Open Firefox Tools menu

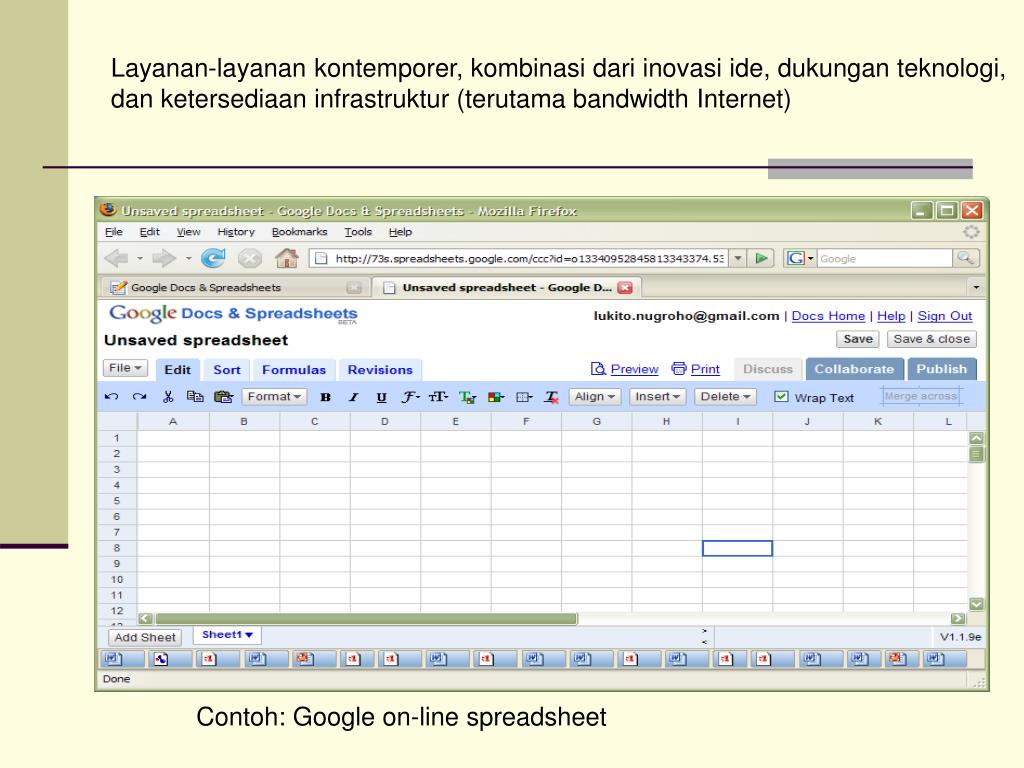pyautogui.click(x=358, y=232)
